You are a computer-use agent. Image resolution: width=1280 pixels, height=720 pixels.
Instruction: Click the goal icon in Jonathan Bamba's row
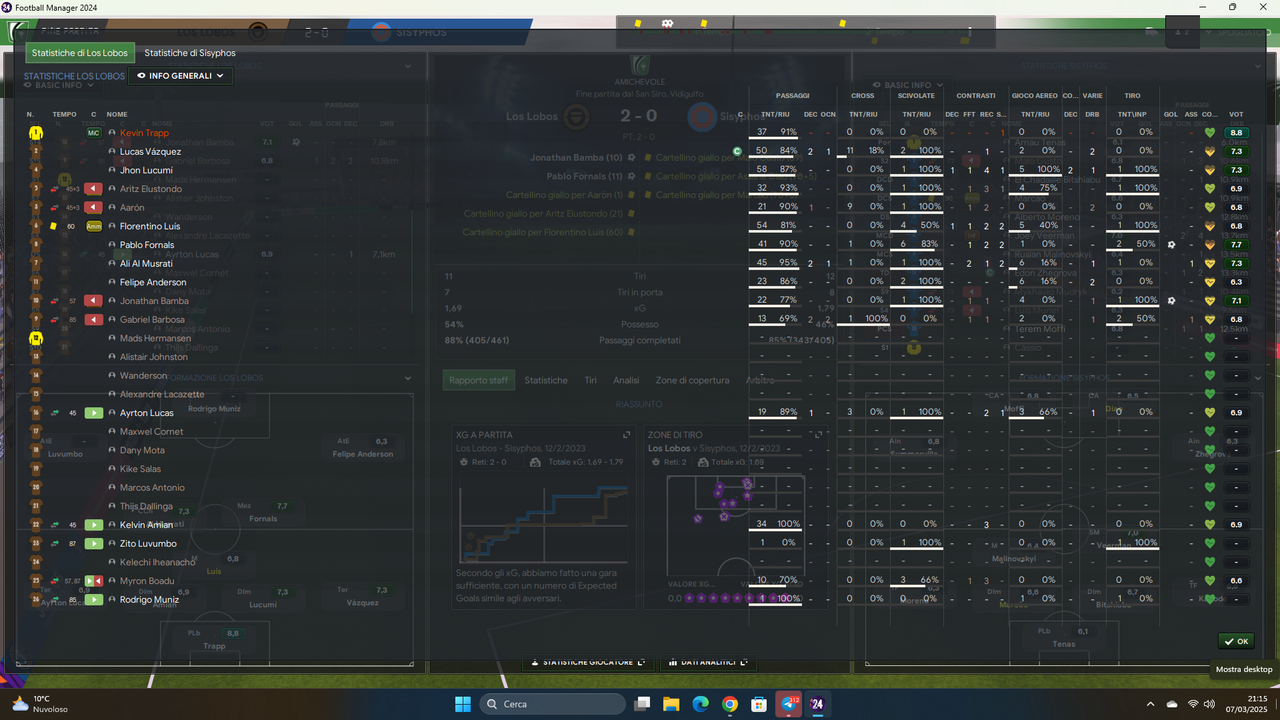(x=1170, y=300)
